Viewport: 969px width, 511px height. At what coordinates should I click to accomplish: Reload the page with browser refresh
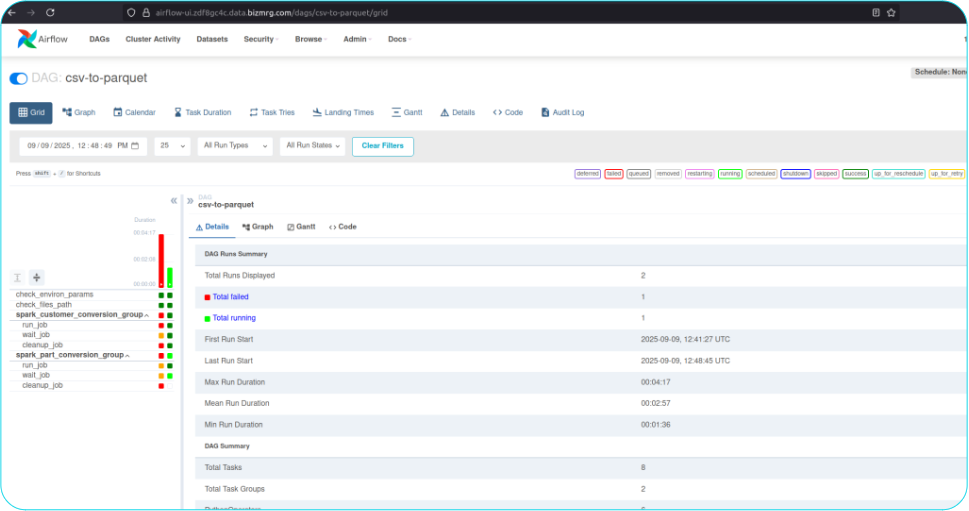(x=51, y=12)
